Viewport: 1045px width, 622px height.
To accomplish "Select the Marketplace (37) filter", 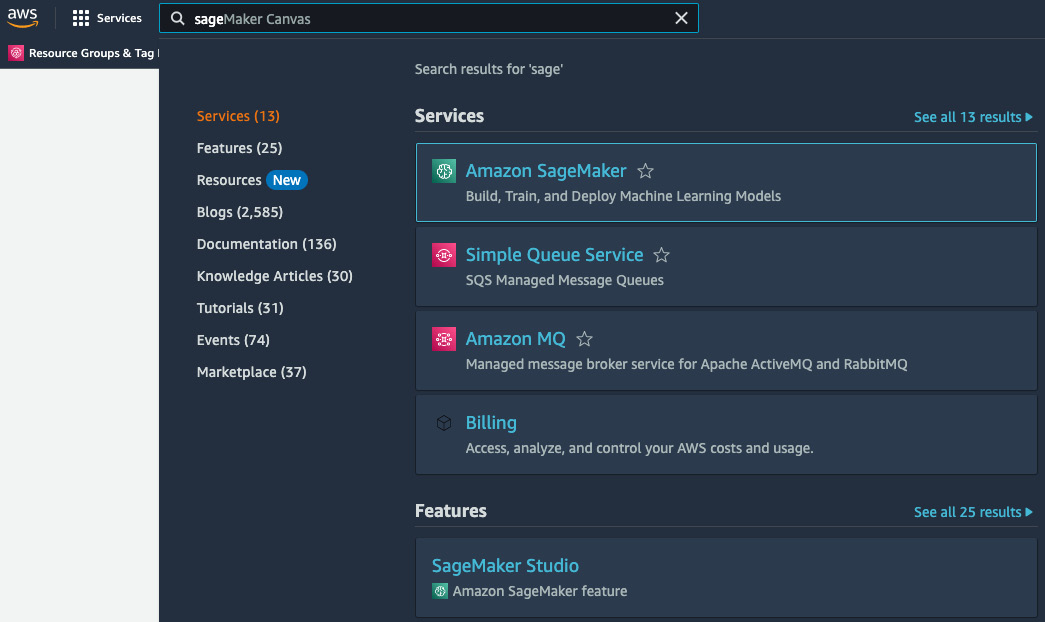I will point(251,372).
